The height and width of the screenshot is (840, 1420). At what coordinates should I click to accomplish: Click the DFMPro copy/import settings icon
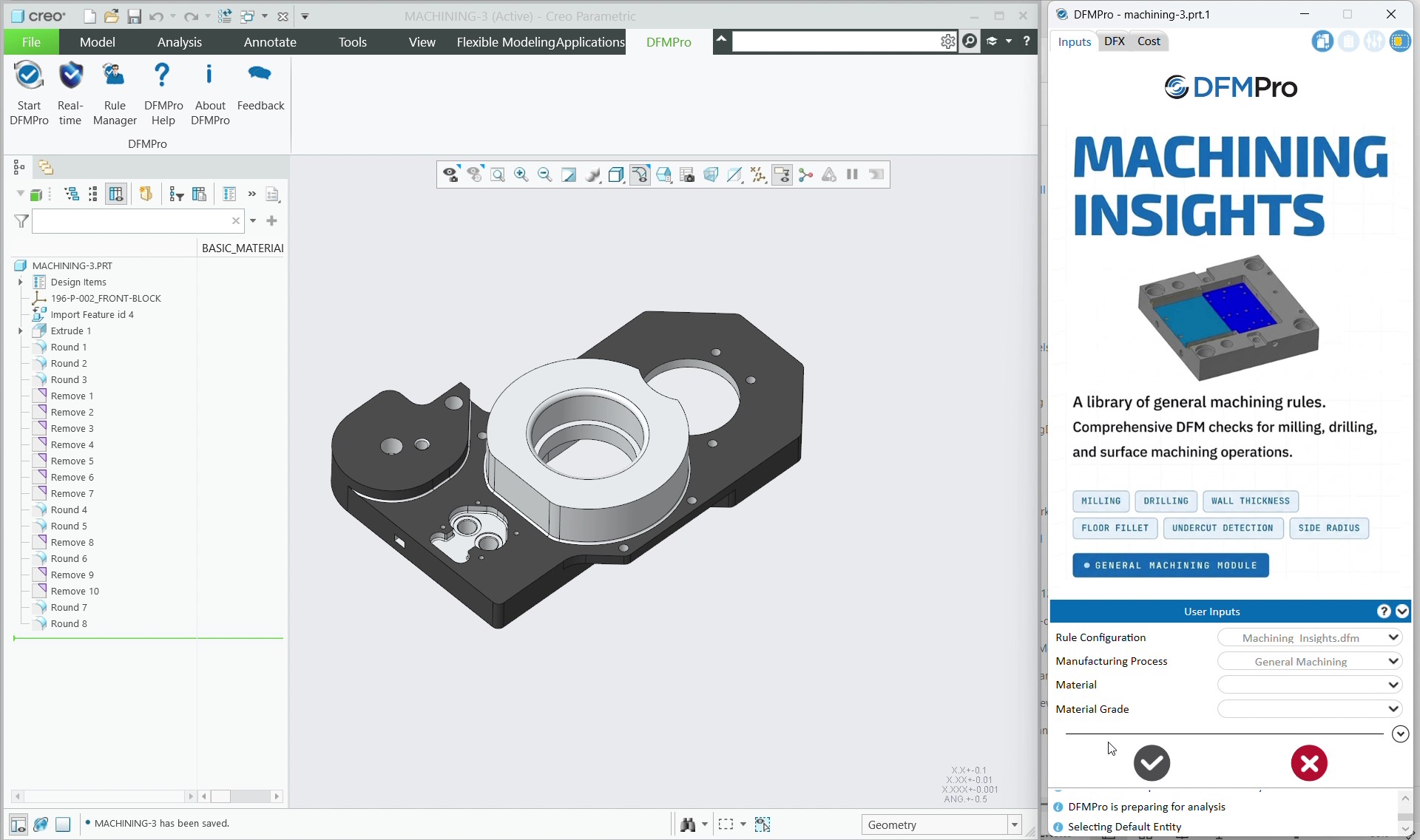(1322, 41)
